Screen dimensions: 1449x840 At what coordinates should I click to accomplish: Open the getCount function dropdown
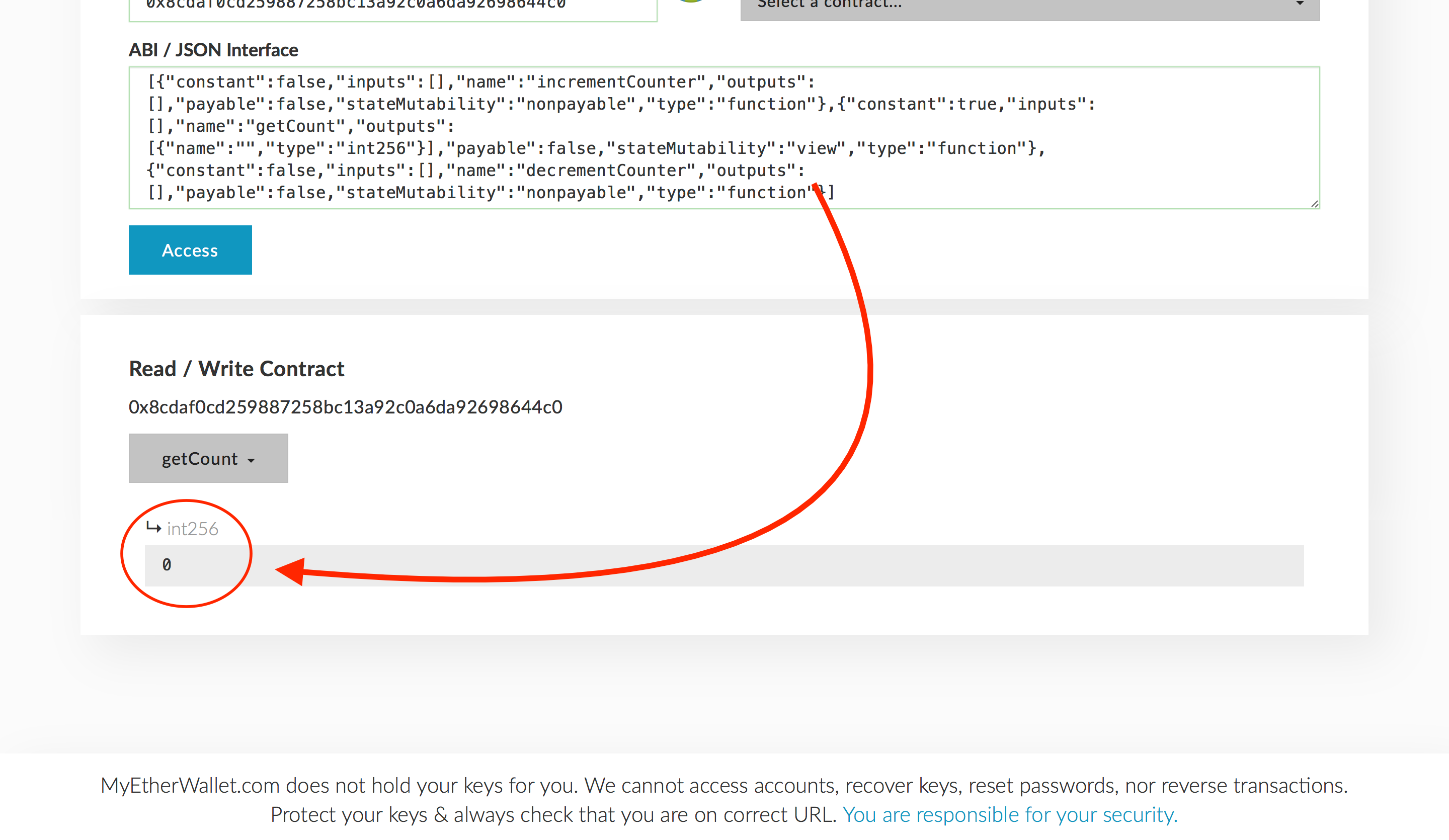pyautogui.click(x=208, y=458)
